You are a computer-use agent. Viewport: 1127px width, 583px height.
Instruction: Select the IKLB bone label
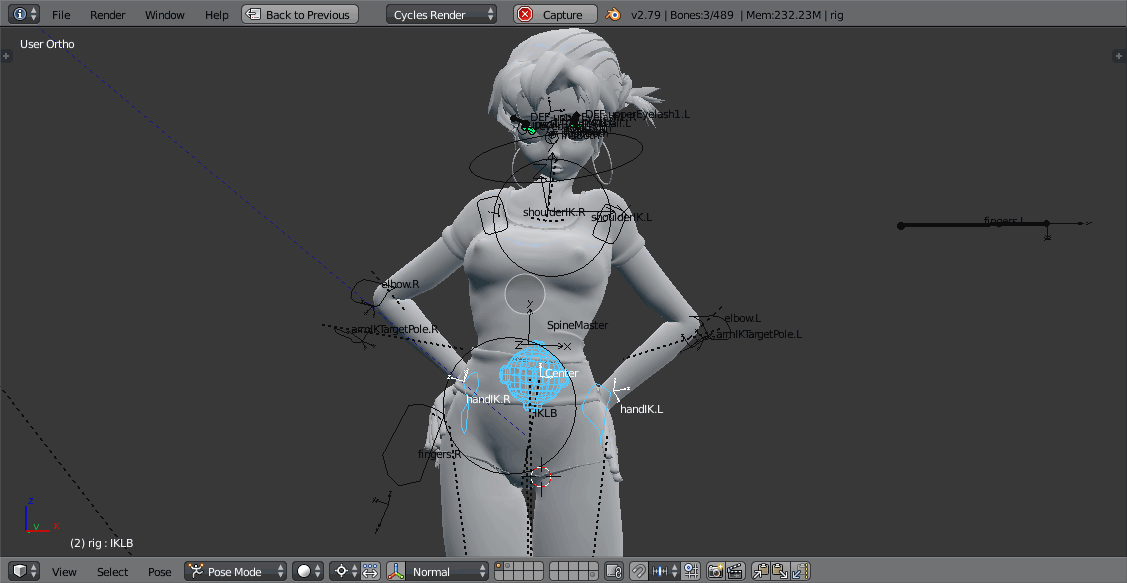546,413
